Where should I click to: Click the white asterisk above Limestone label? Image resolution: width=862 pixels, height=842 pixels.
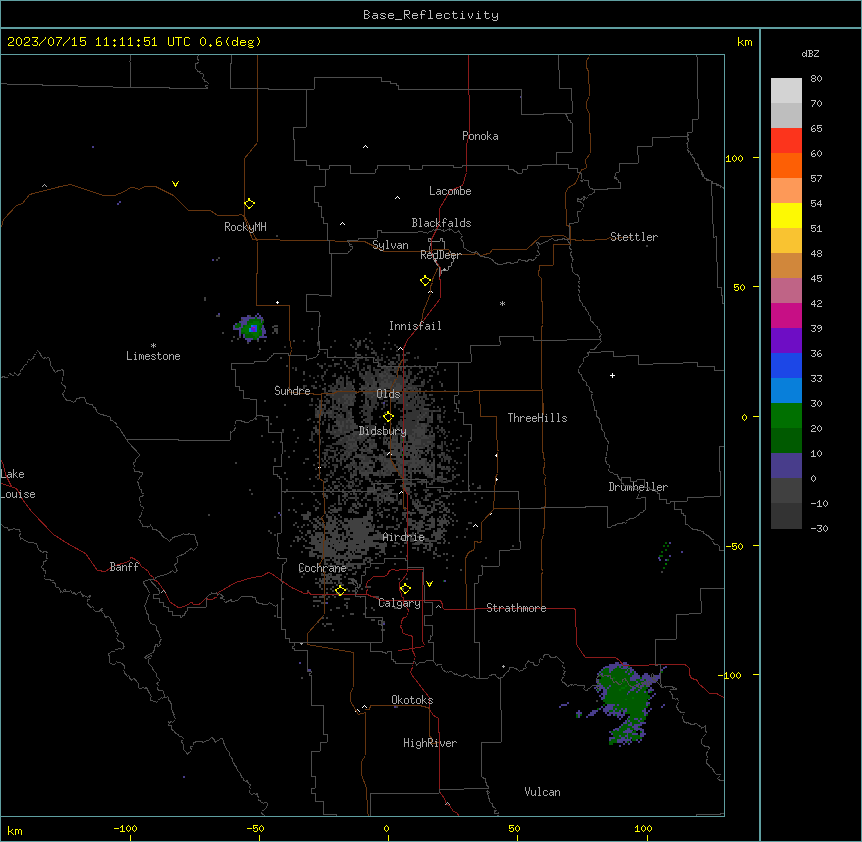[x=153, y=346]
